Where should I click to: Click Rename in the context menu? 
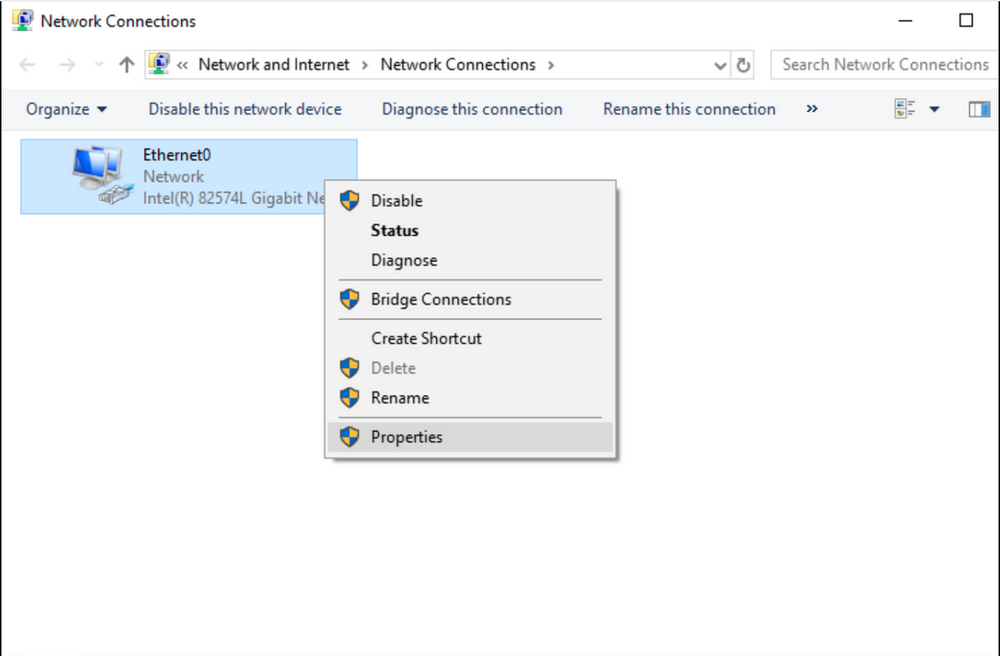399,397
